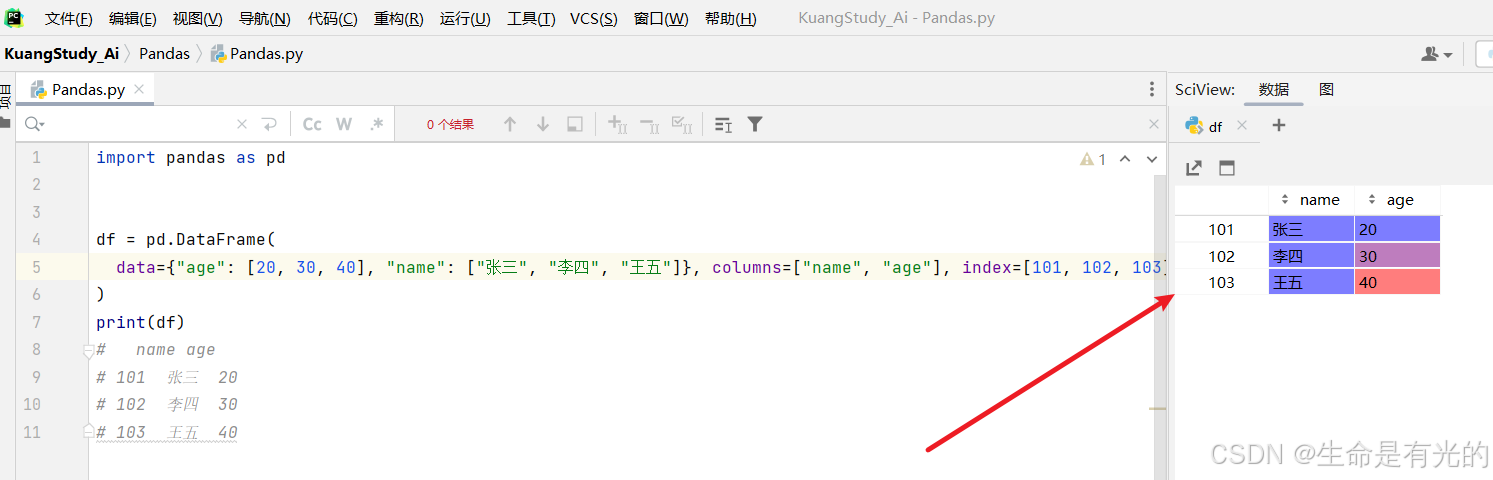Image resolution: width=1493 pixels, height=480 pixels.
Task: Click the red age cell 40
Action: (1397, 282)
